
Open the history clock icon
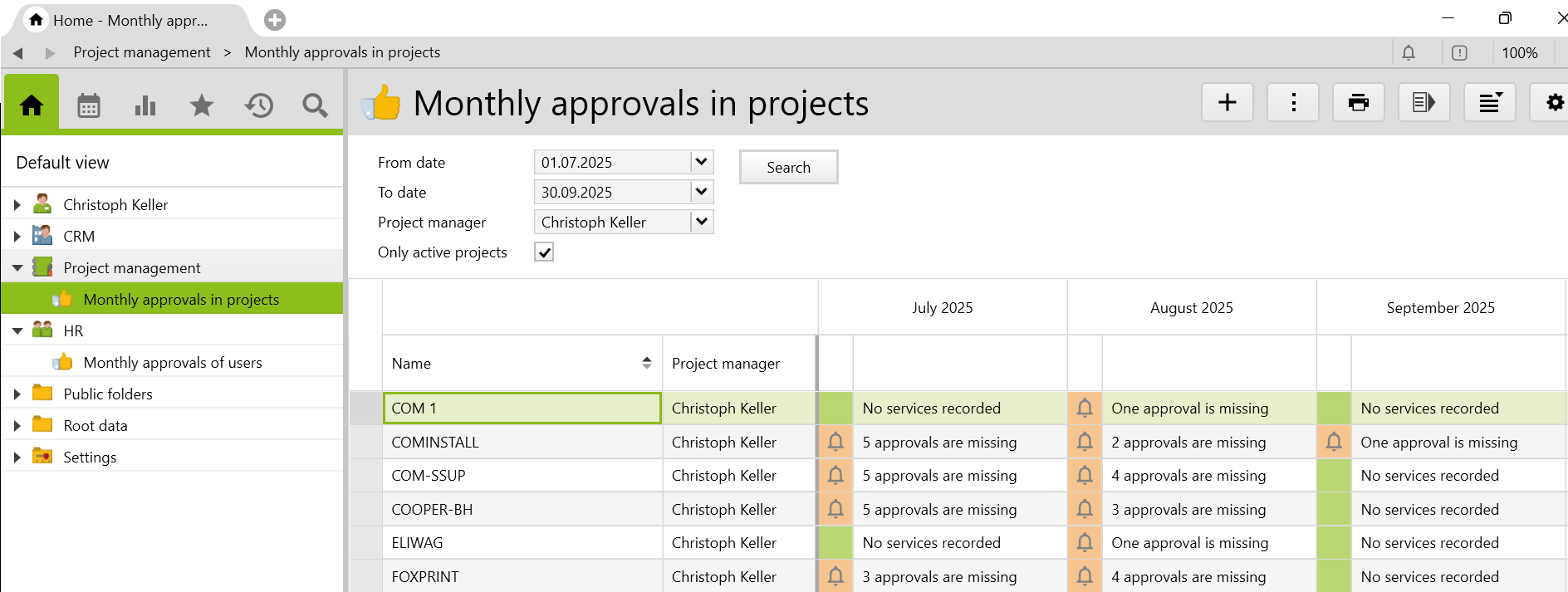click(x=258, y=105)
